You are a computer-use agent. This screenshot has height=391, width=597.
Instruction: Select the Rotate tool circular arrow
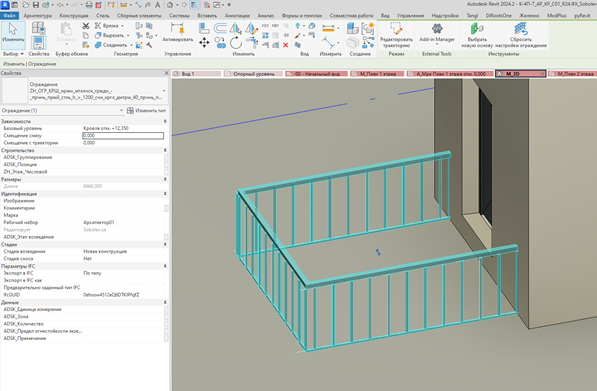[236, 43]
